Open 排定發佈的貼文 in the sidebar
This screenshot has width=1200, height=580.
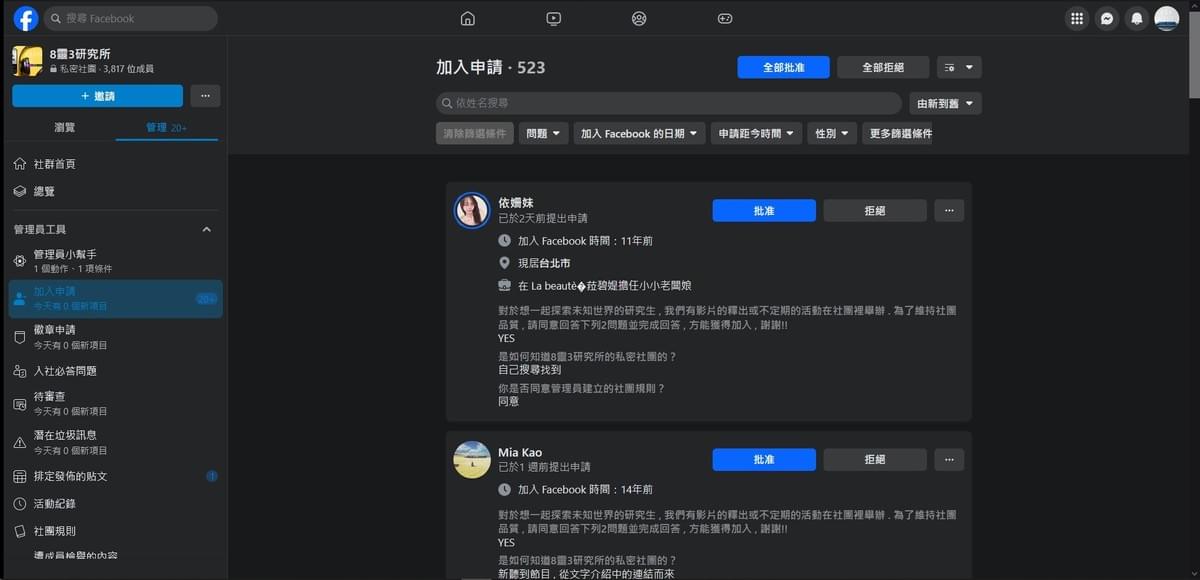(x=115, y=476)
